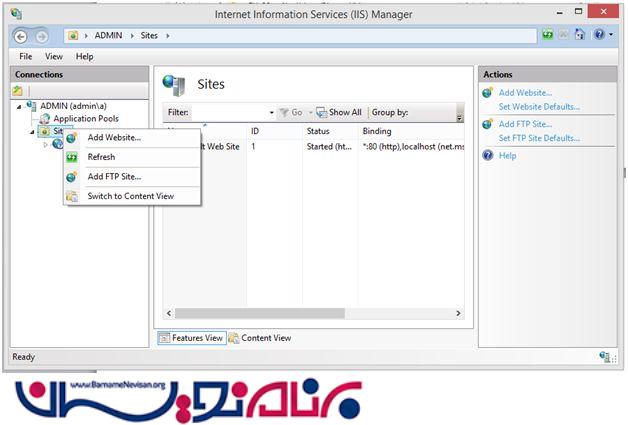Click the horizontal scrollbar thumb in site list

click(260, 313)
